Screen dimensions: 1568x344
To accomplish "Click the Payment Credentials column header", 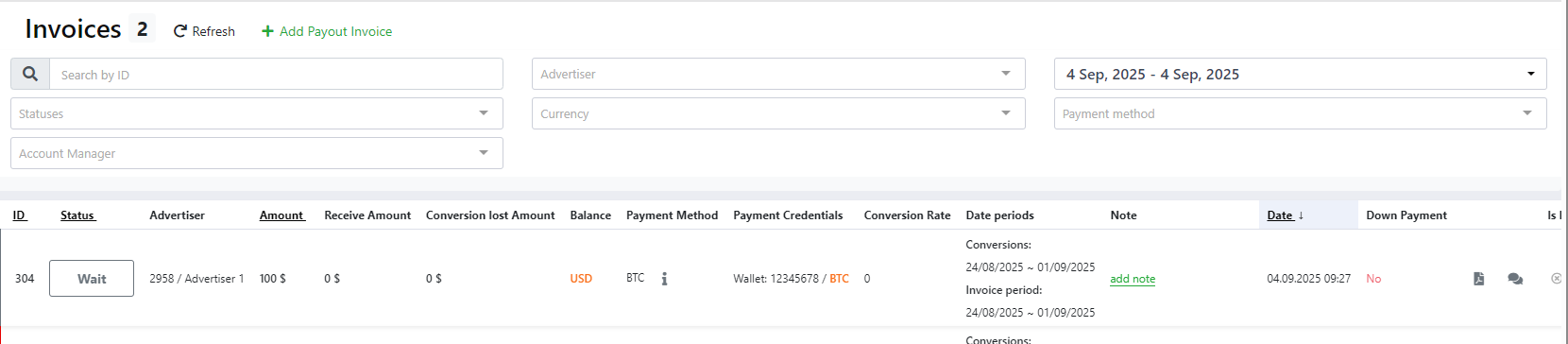I will point(788,215).
